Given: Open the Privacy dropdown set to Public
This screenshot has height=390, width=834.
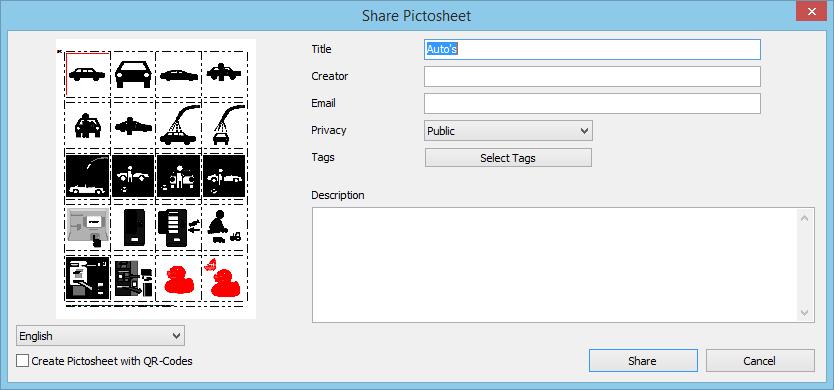Looking at the screenshot, I should point(508,131).
